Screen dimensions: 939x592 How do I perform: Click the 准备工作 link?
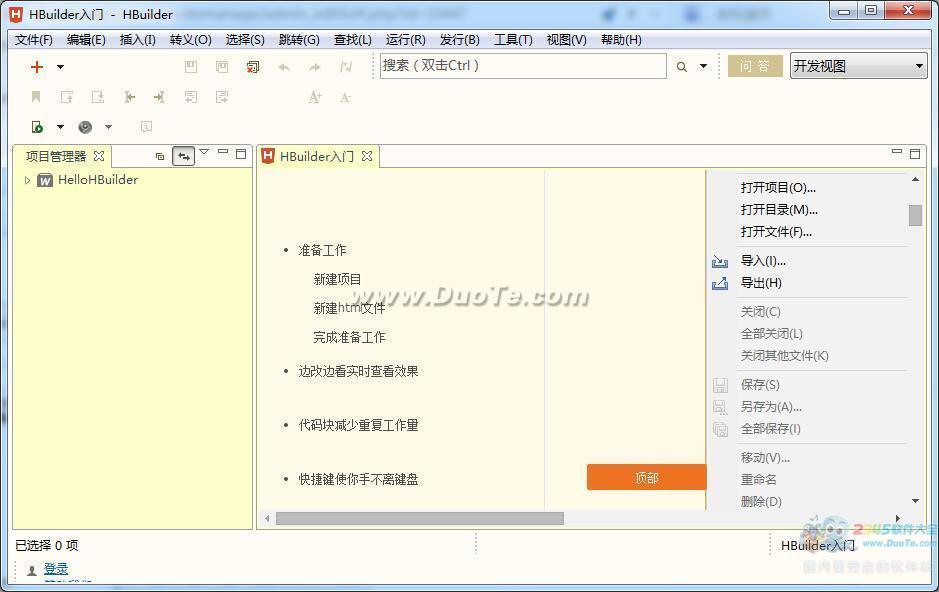click(x=322, y=250)
